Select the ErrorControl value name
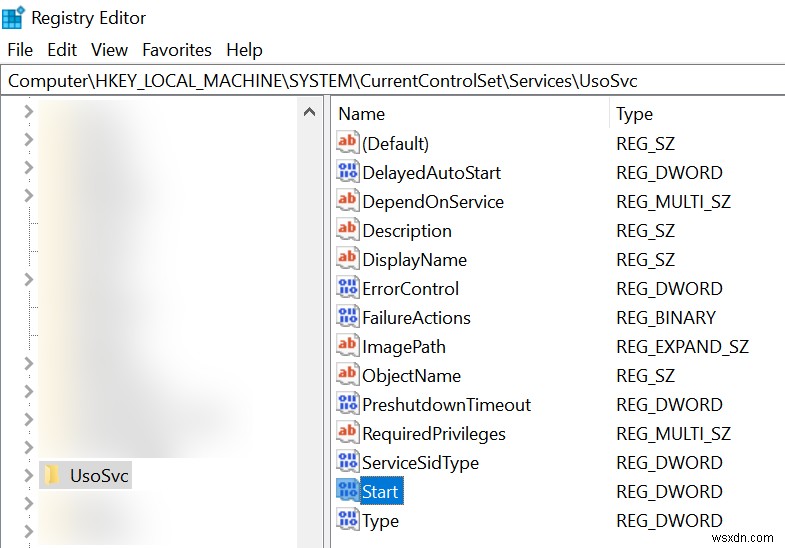This screenshot has height=548, width=785. tap(411, 289)
